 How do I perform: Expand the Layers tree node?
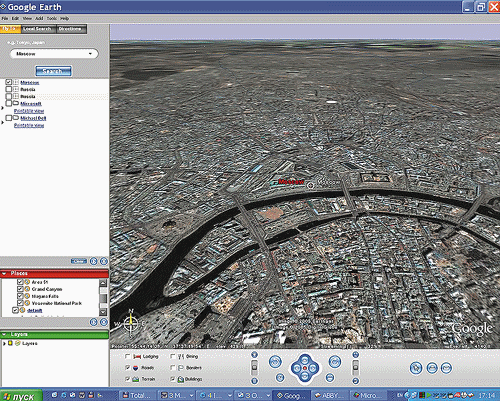point(4,343)
